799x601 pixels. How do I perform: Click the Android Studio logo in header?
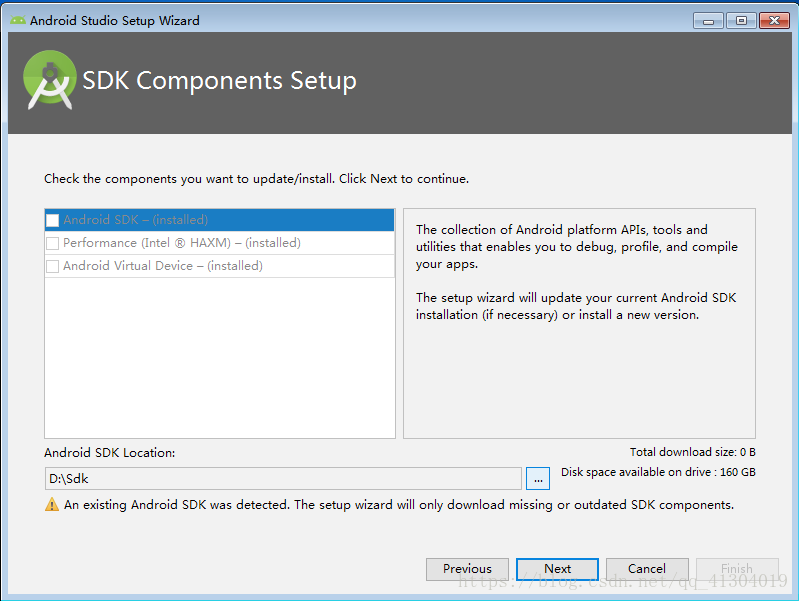(49, 80)
